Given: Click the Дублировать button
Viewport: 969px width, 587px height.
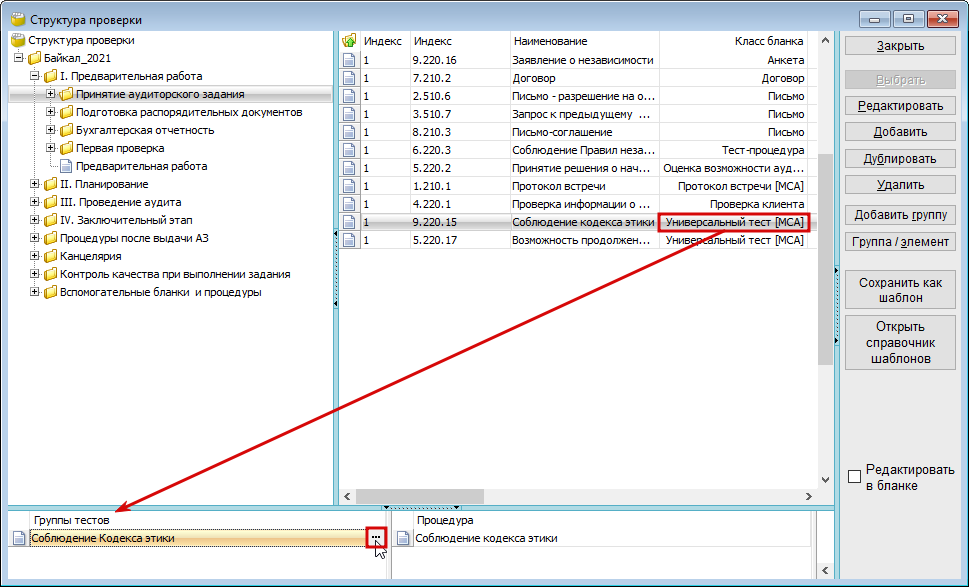Looking at the screenshot, I should tap(900, 159).
